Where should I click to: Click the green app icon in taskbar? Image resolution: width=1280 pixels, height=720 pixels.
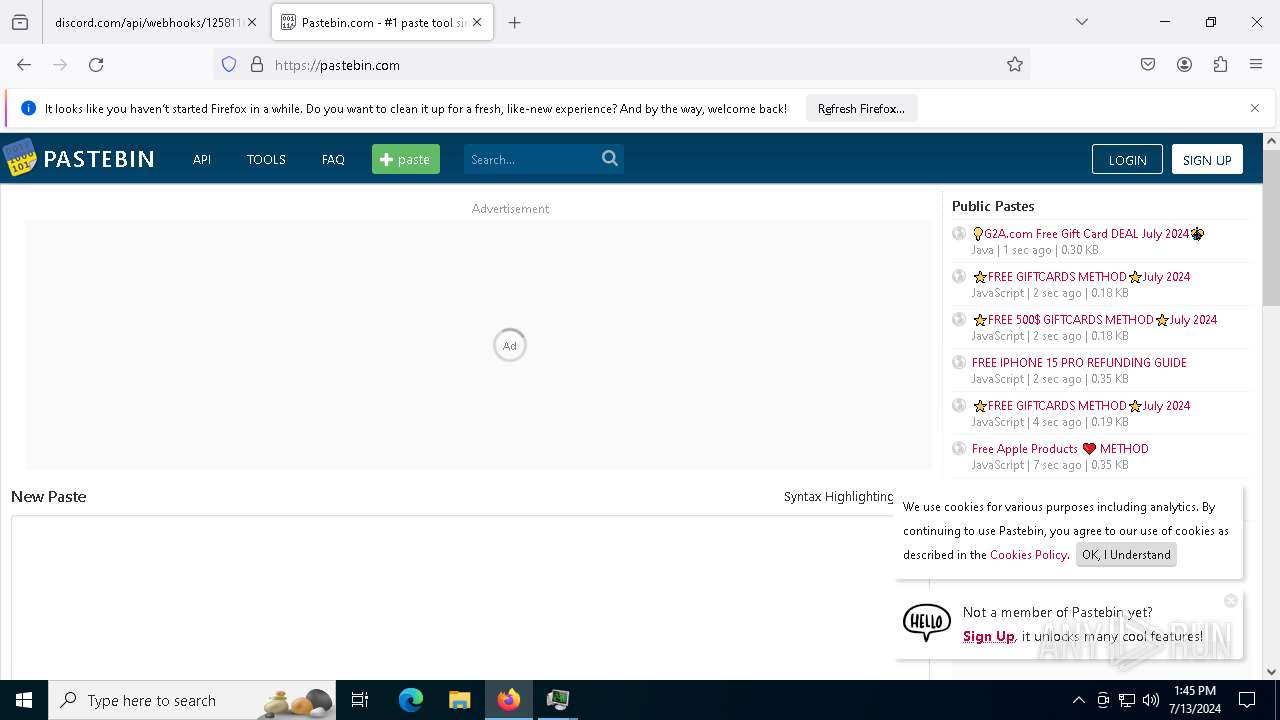click(558, 700)
